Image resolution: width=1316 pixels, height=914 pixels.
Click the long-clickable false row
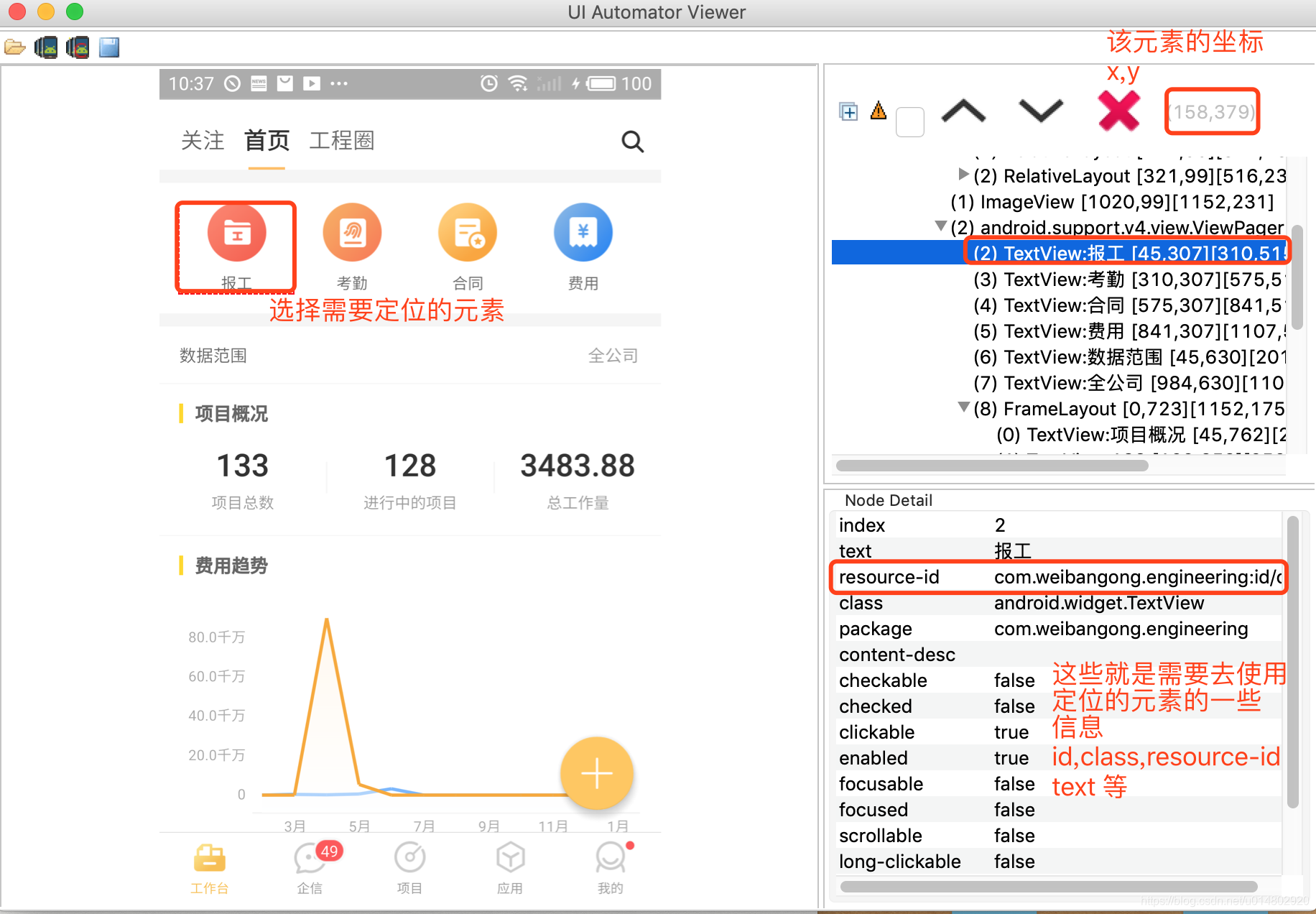[x=1059, y=862]
